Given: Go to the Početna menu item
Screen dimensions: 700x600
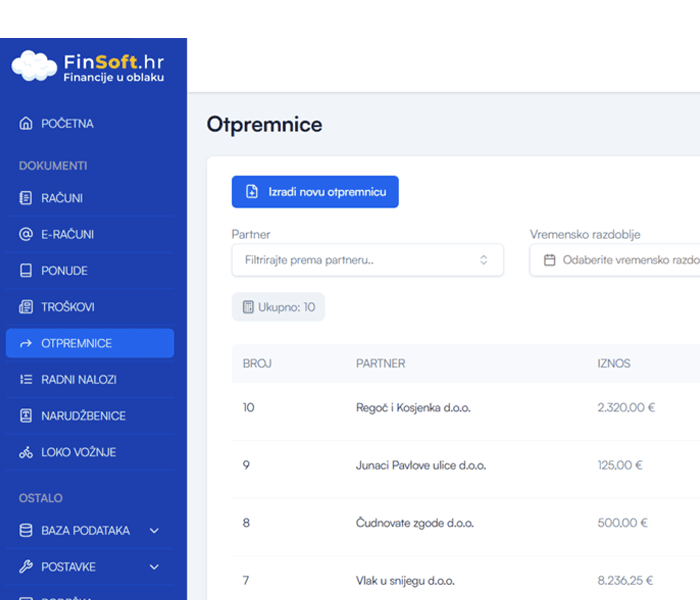Looking at the screenshot, I should point(67,124).
